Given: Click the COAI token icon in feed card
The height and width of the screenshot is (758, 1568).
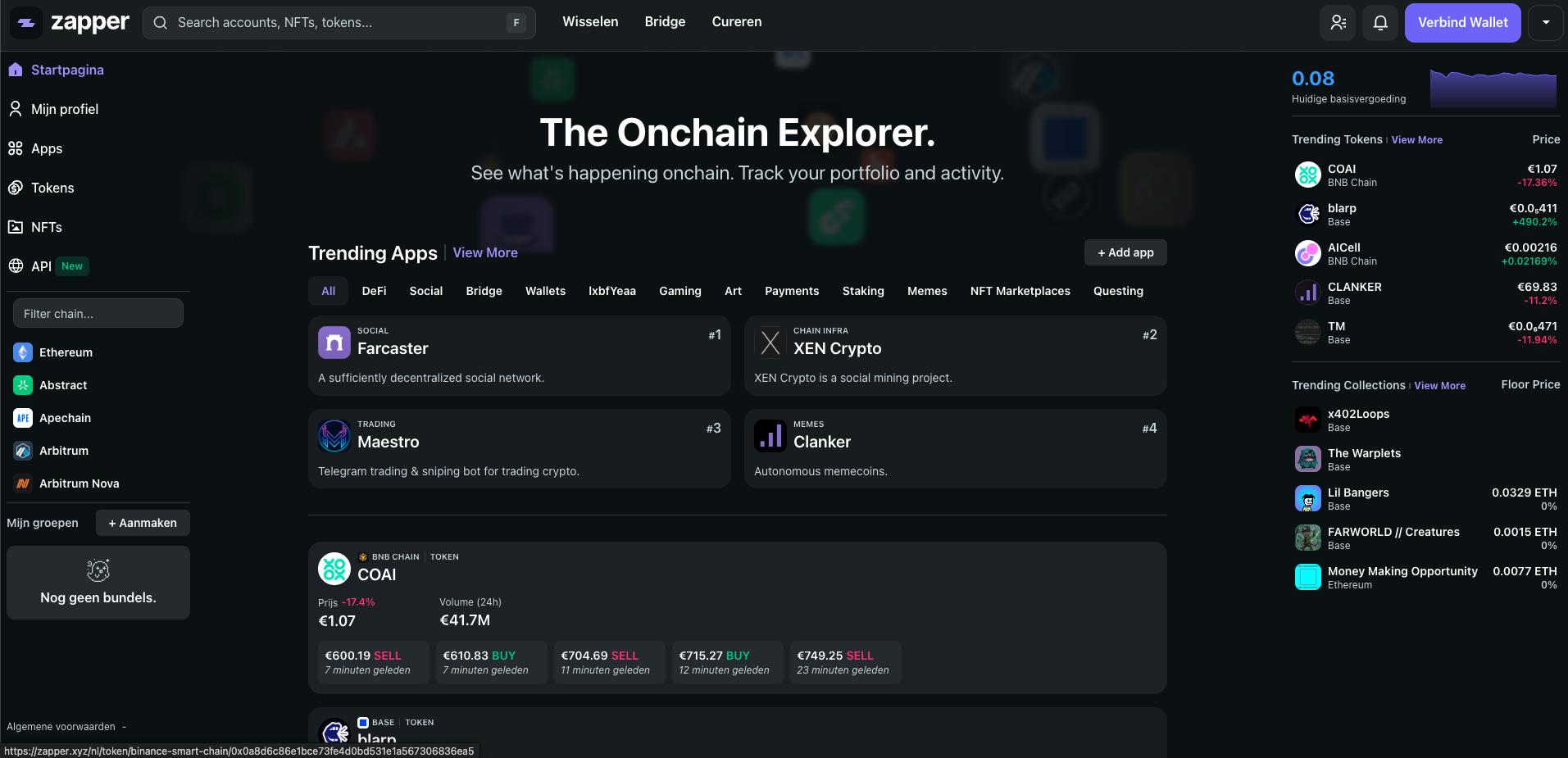Looking at the screenshot, I should click(334, 569).
